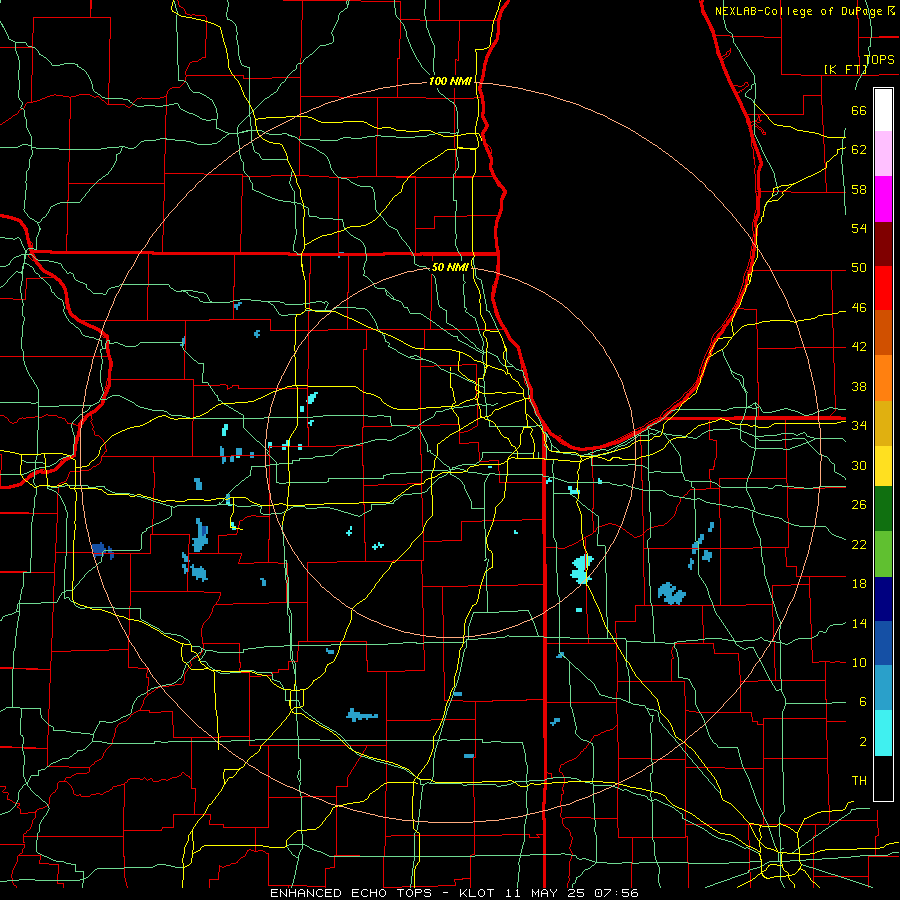Select the light green legend swatch
Viewport: 900px width, 900px height.
[883, 554]
